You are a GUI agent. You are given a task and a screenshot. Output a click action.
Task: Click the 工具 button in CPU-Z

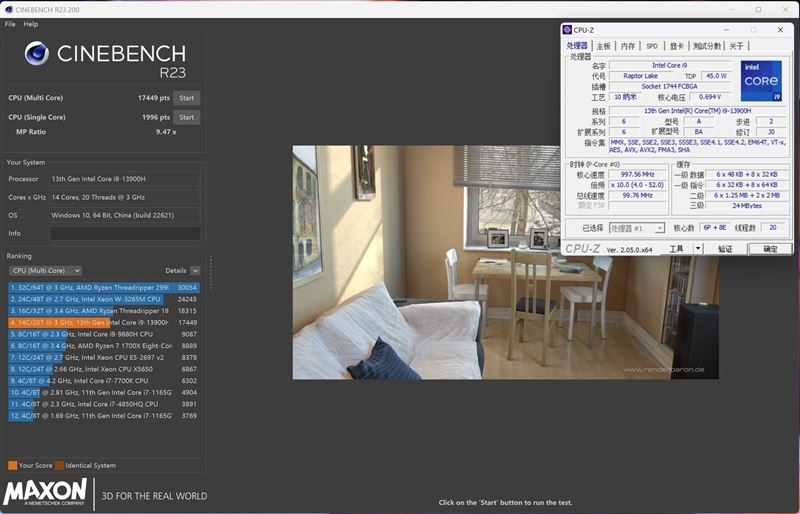pyautogui.click(x=676, y=249)
